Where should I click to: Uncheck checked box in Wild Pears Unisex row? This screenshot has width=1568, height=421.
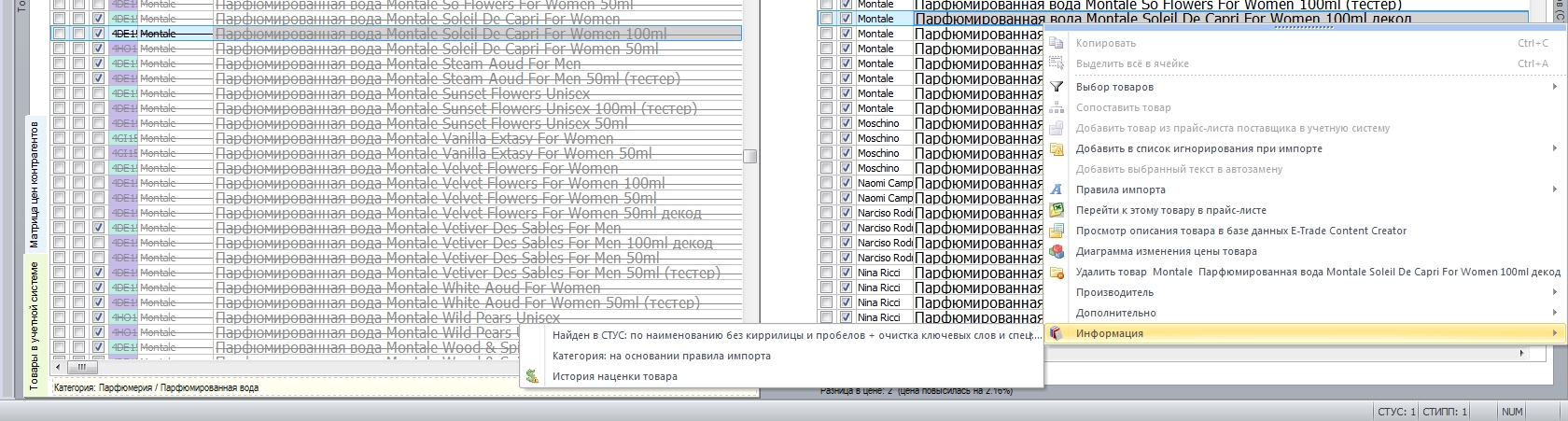[98, 317]
